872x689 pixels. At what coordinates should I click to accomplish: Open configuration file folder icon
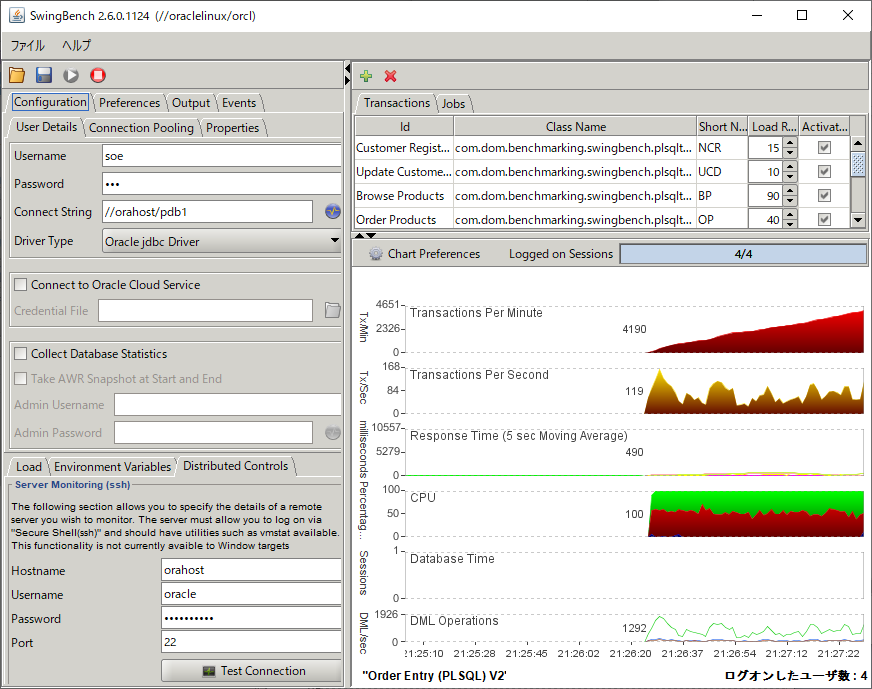tap(17, 75)
